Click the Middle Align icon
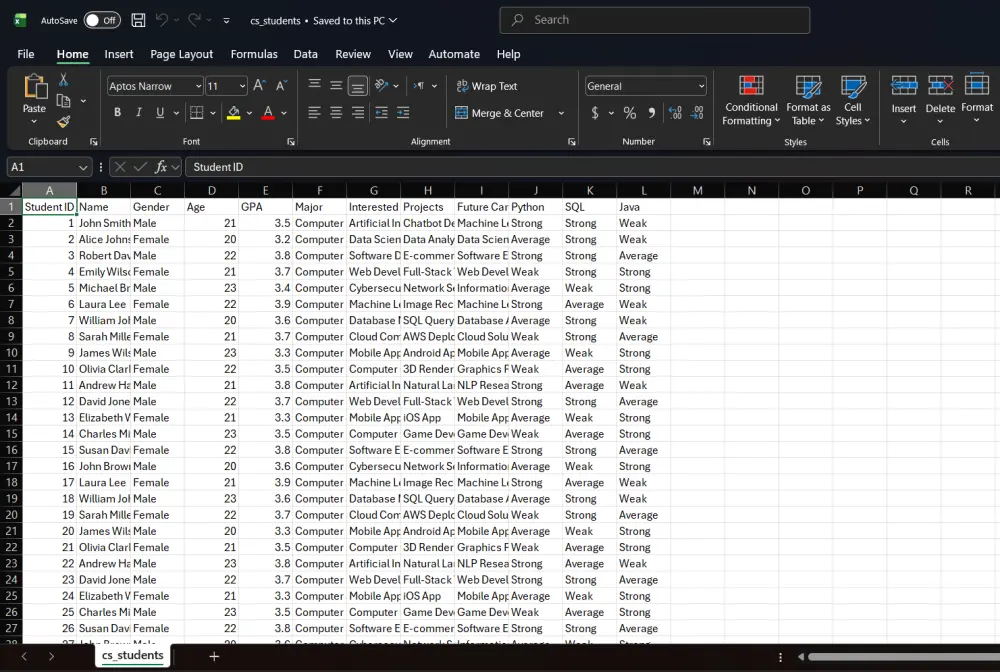1000x672 pixels. (336, 85)
